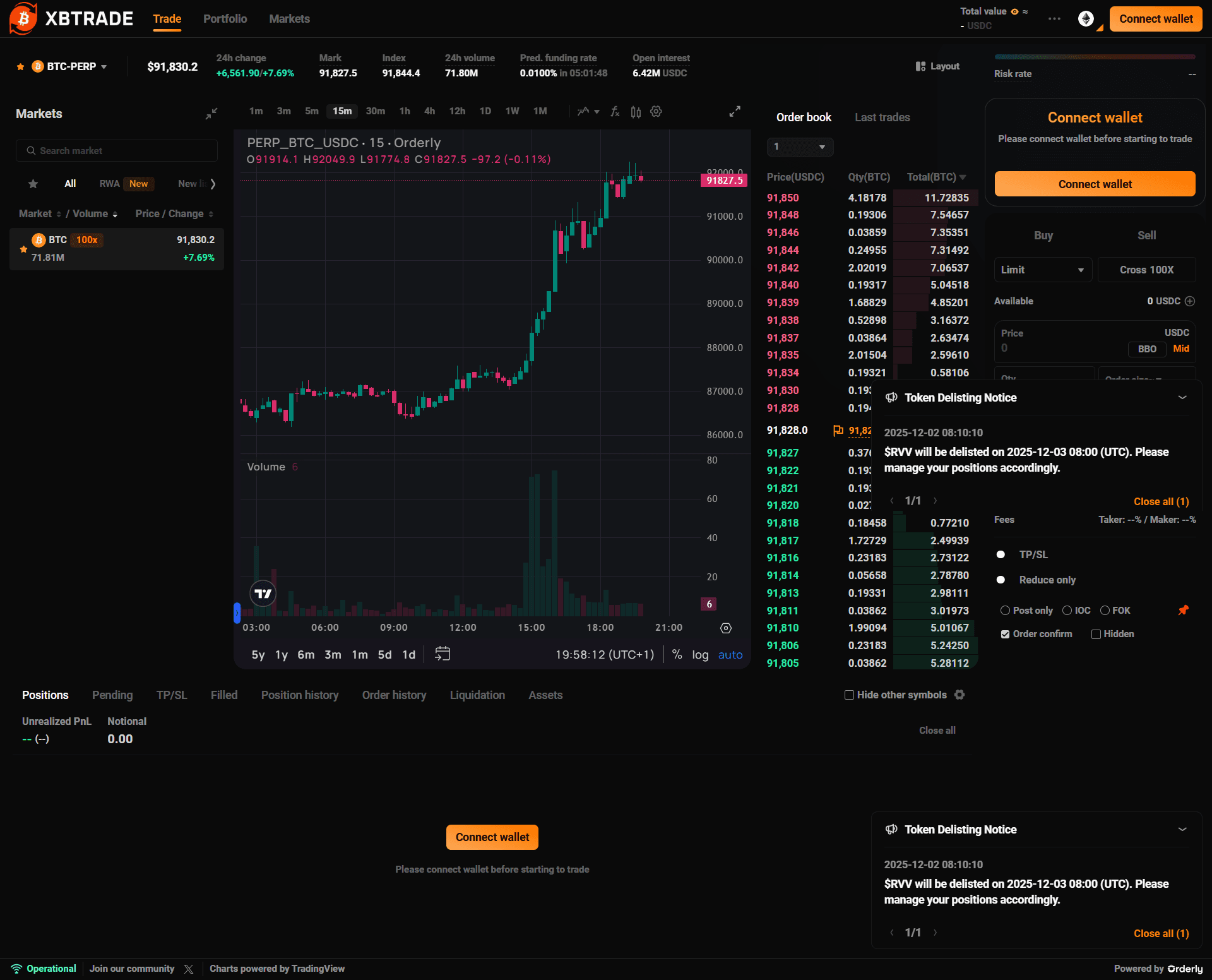The width and height of the screenshot is (1212, 980).
Task: Collapse the Markets panel
Action: tap(211, 114)
